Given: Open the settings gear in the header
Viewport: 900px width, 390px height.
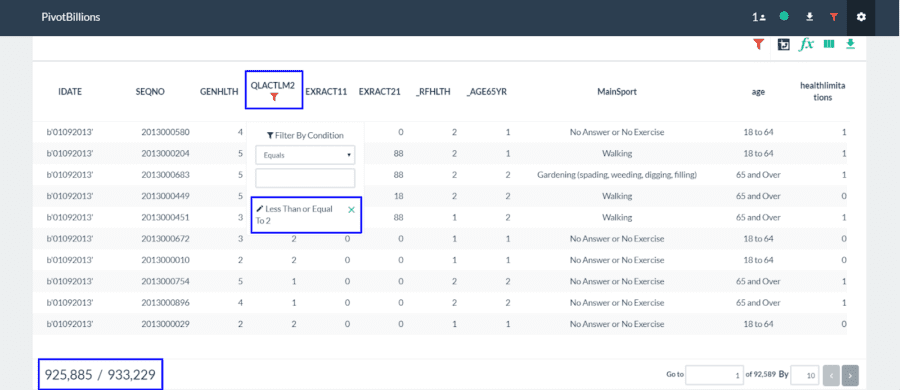Looking at the screenshot, I should tap(860, 17).
